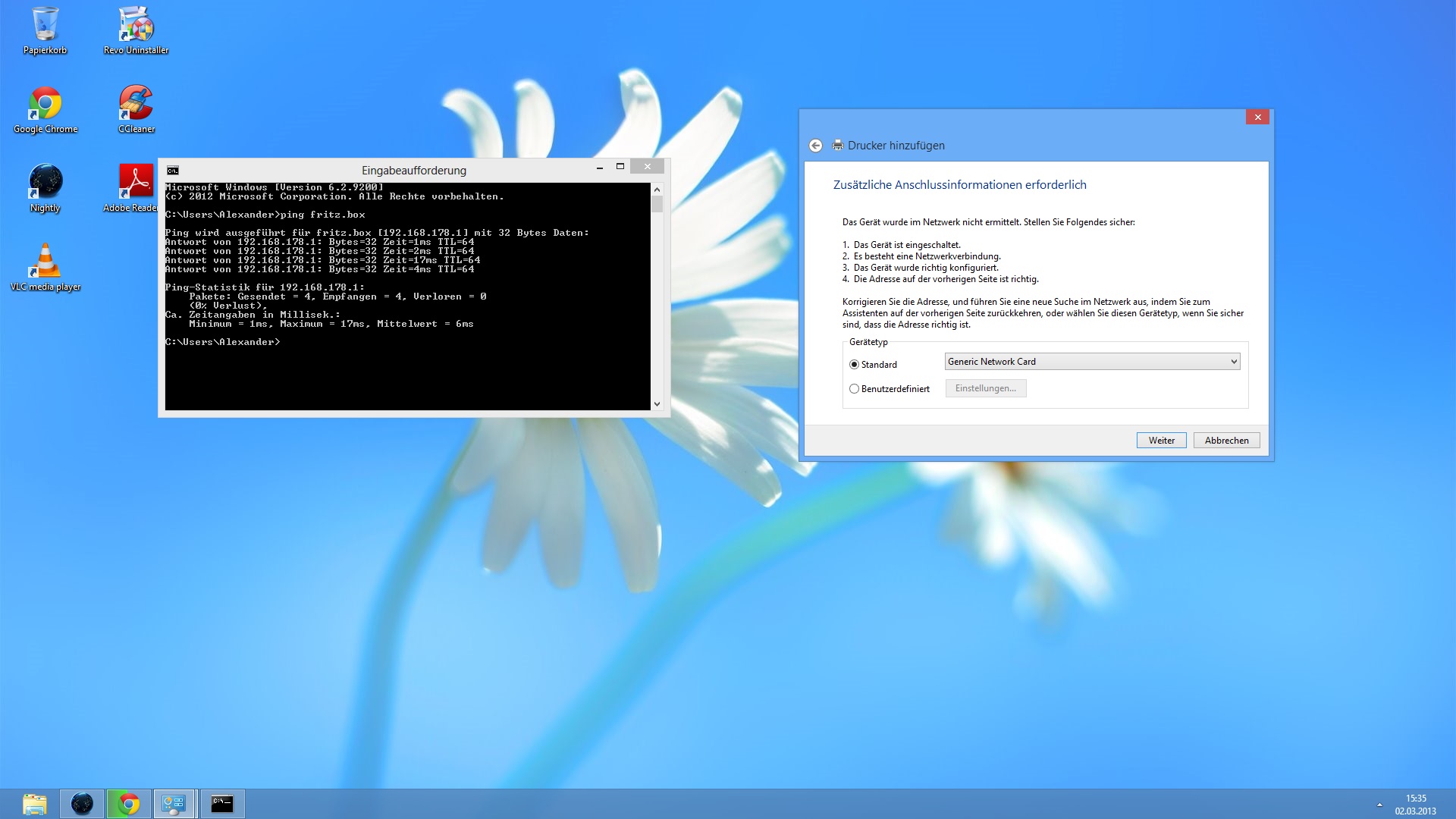This screenshot has width=1456, height=819.
Task: Select the Benutzerdefiniert radio button
Action: (x=855, y=389)
